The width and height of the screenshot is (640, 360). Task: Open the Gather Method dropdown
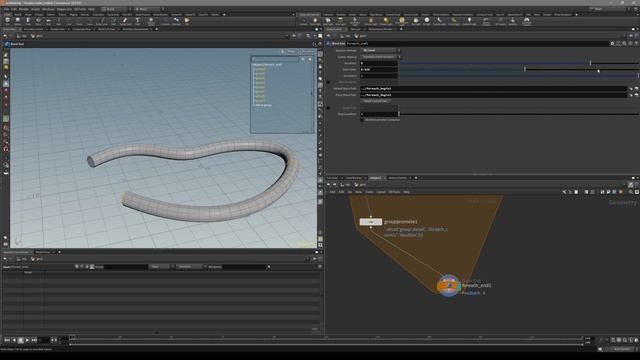pyautogui.click(x=381, y=57)
